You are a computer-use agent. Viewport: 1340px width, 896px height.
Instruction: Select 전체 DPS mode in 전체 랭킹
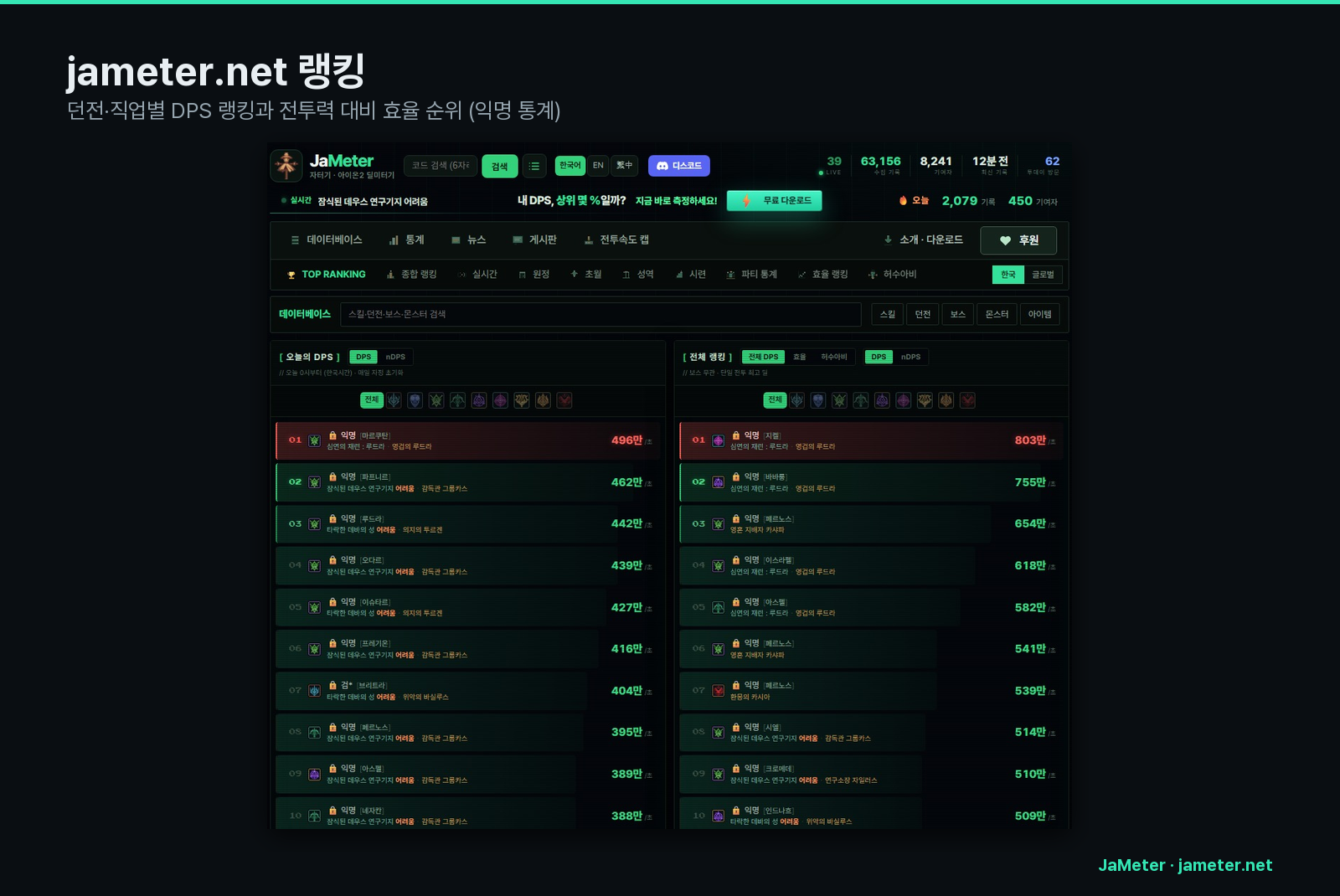point(763,357)
